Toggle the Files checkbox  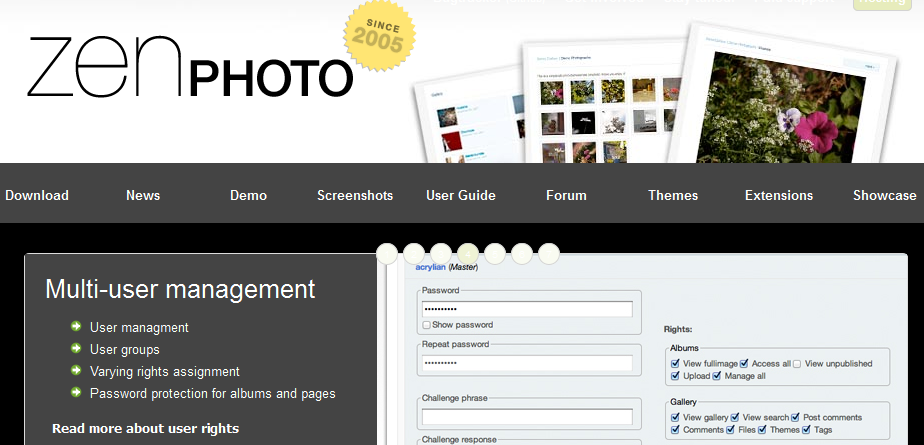pos(731,430)
